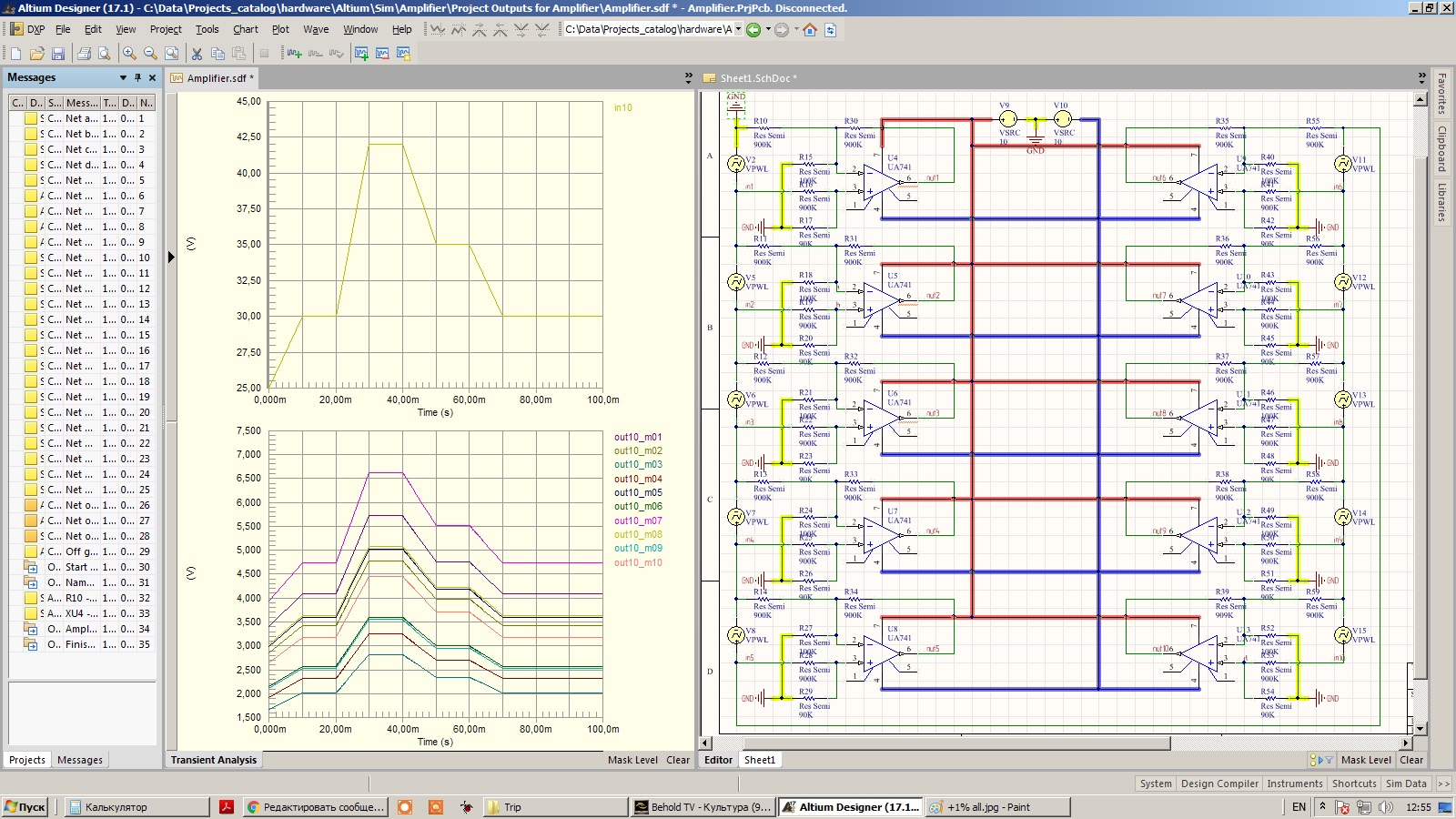This screenshot has width=1456, height=819.
Task: Click the Add Wave to plot icon
Action: tap(294, 54)
